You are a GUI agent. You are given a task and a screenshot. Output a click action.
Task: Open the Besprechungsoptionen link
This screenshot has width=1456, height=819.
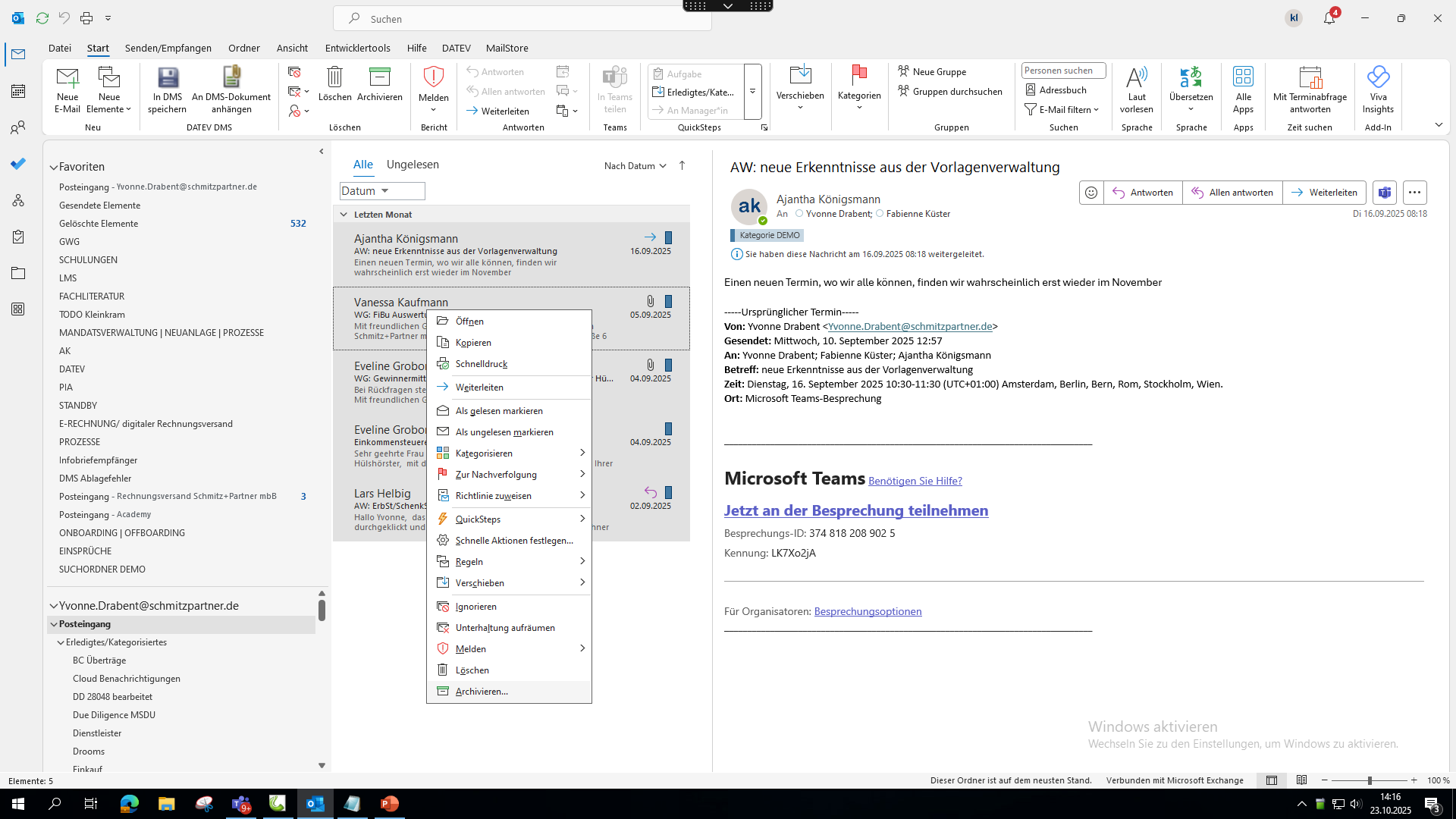pos(868,612)
